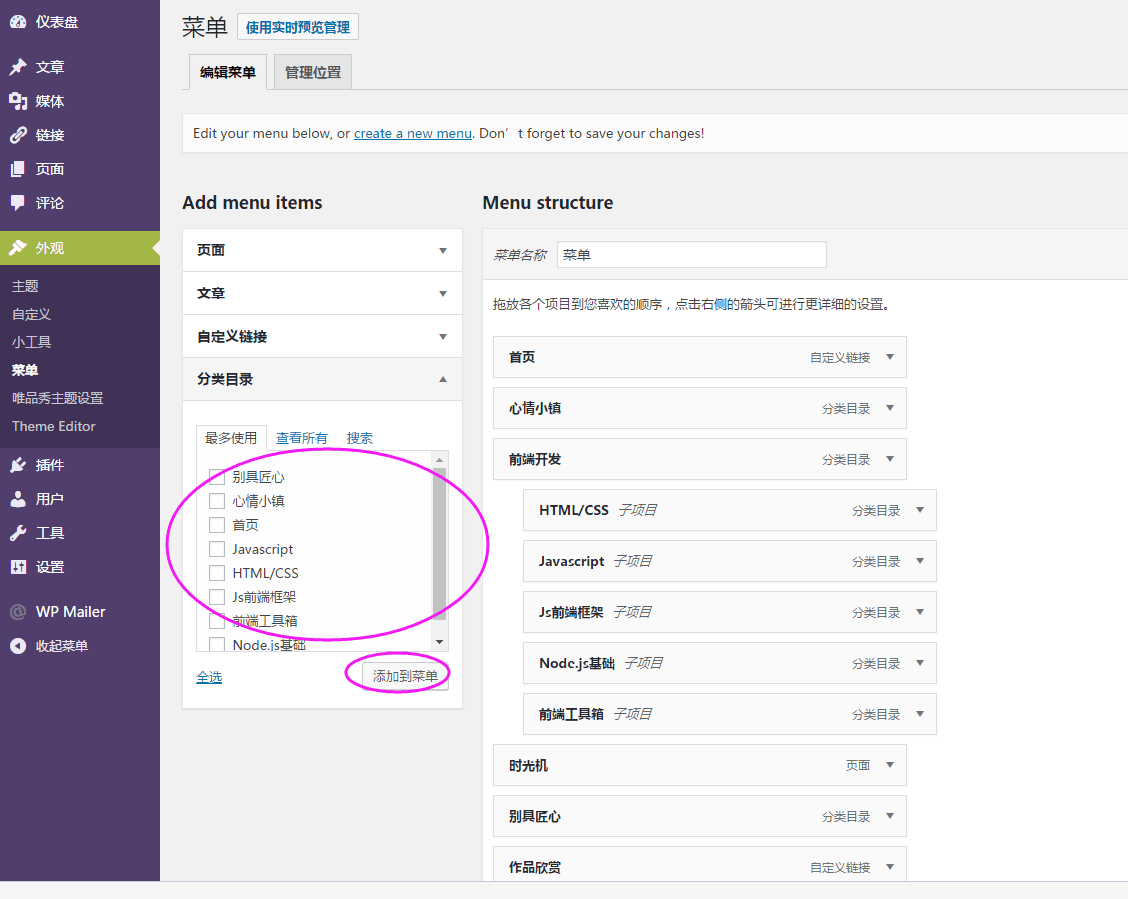Collapse the 分类目录 panel

(x=441, y=379)
